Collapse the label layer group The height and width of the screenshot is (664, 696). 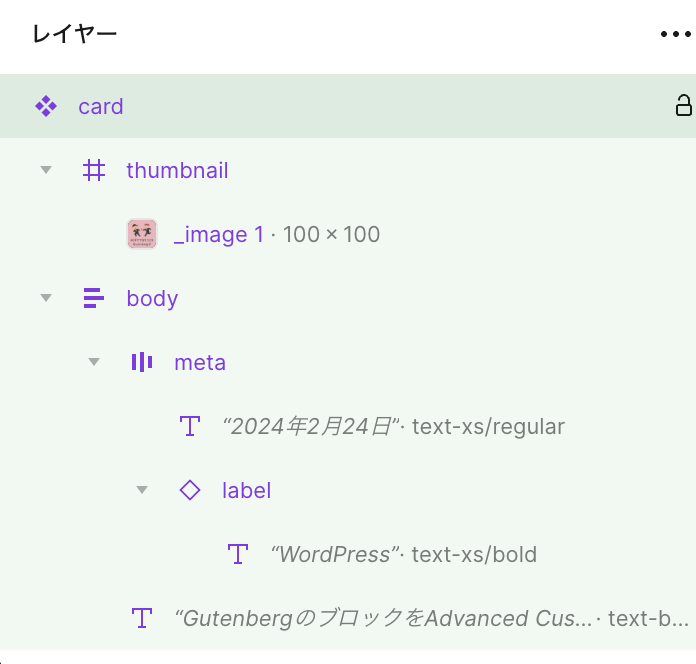click(x=142, y=490)
